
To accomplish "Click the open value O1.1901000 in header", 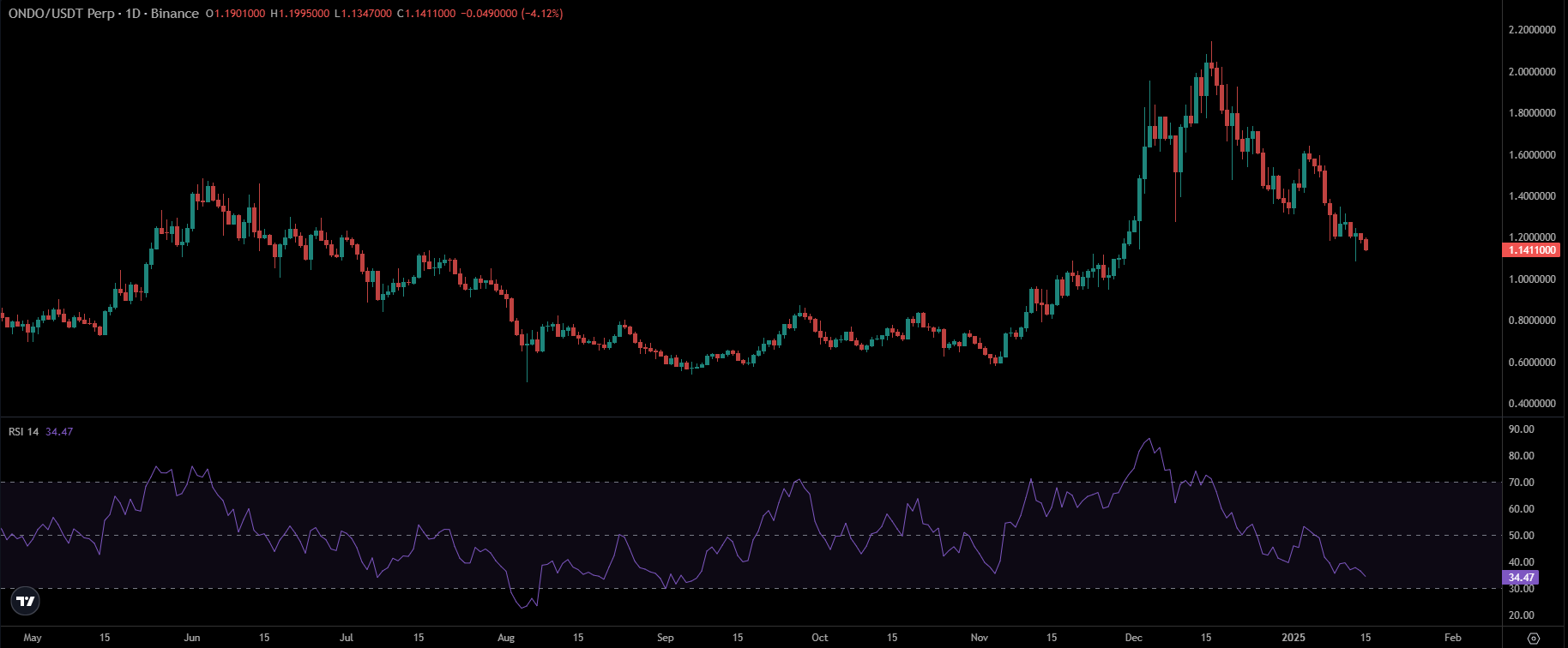I will (236, 14).
